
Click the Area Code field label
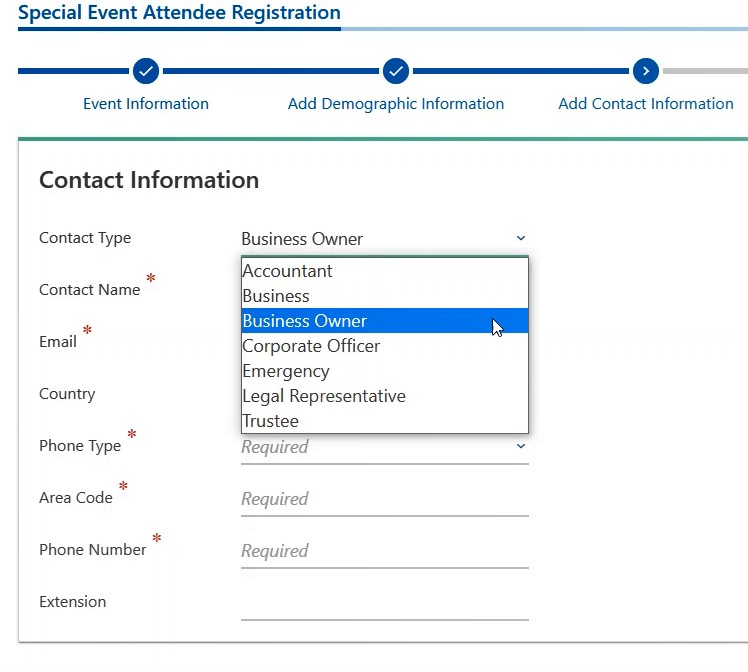coord(76,497)
